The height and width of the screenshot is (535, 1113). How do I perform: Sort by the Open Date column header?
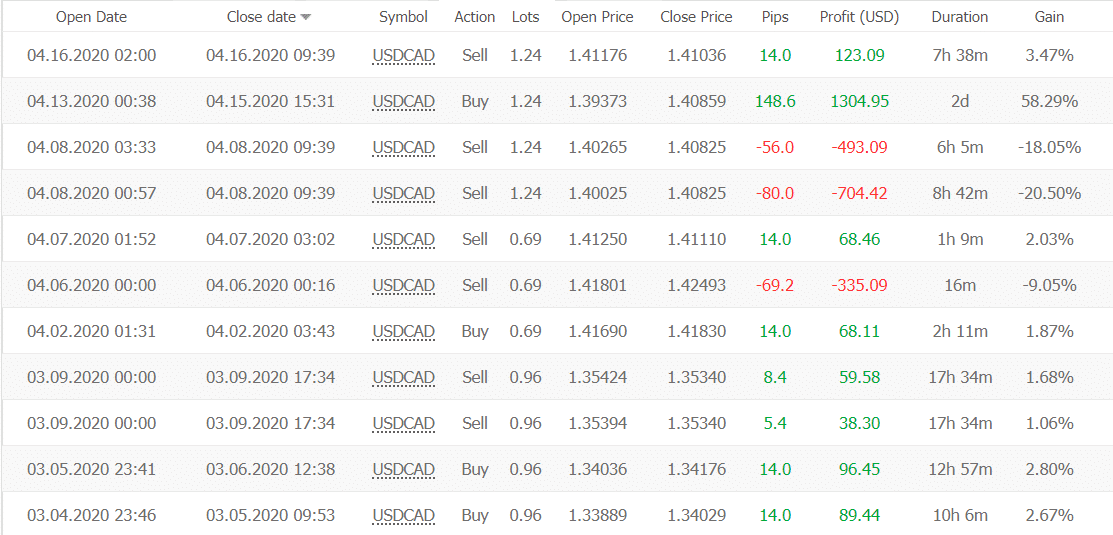coord(92,17)
